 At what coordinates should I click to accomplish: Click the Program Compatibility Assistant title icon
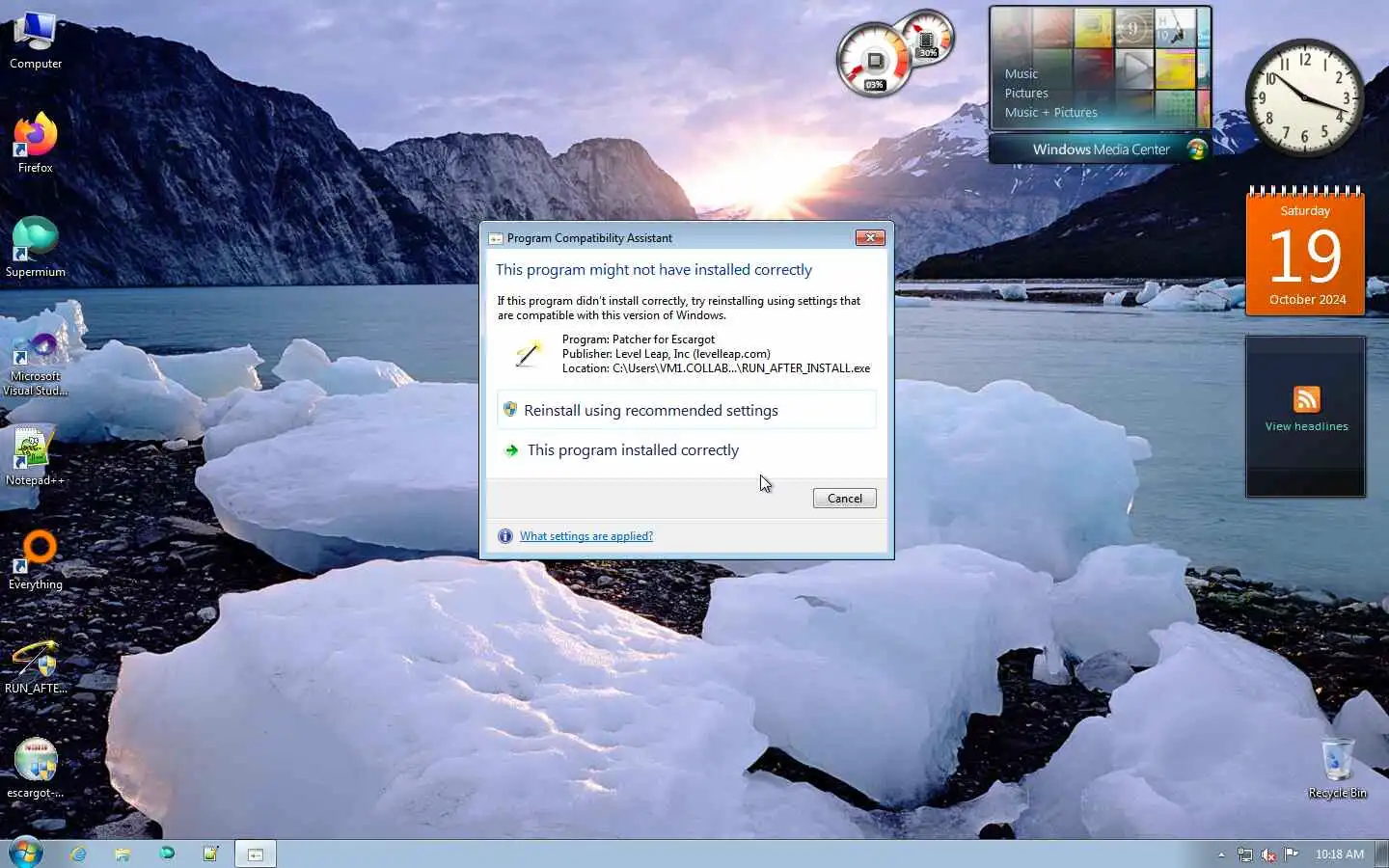(x=495, y=238)
